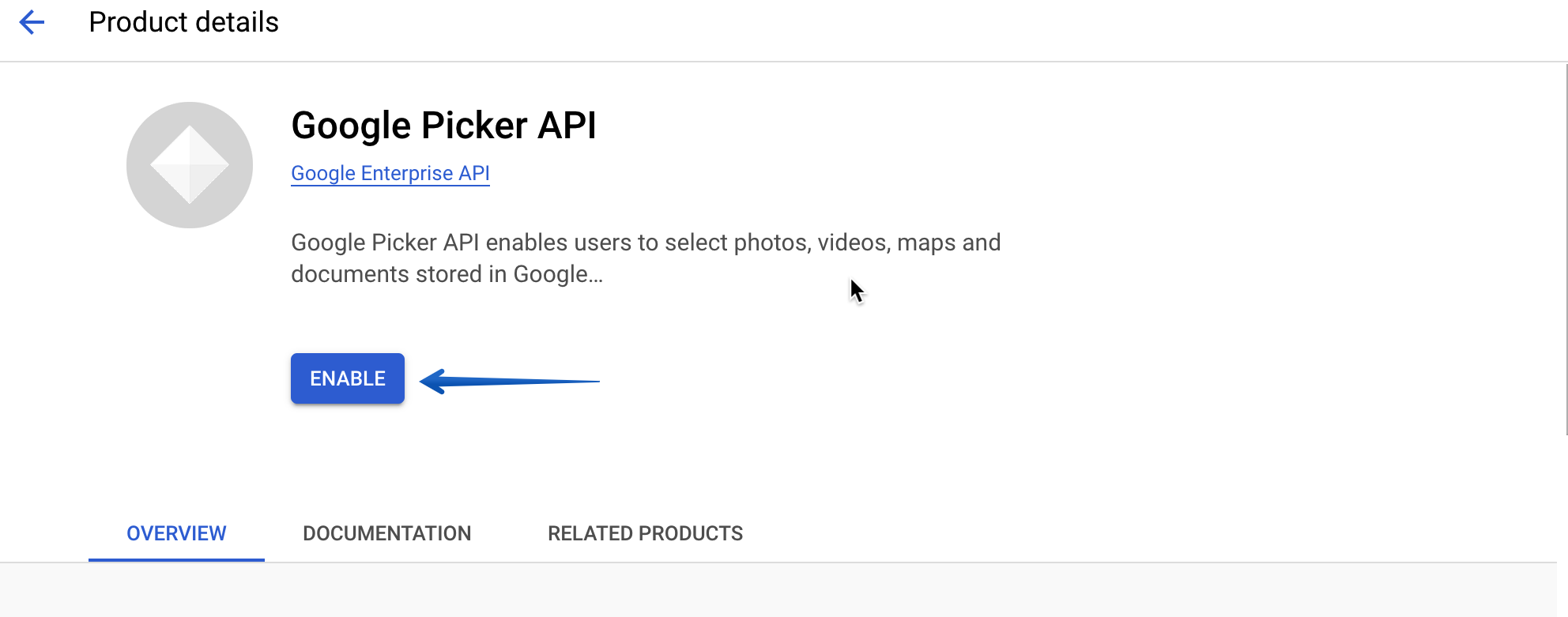The width and height of the screenshot is (1568, 617).
Task: Switch to the DOCUMENTATION tab
Action: 386,533
